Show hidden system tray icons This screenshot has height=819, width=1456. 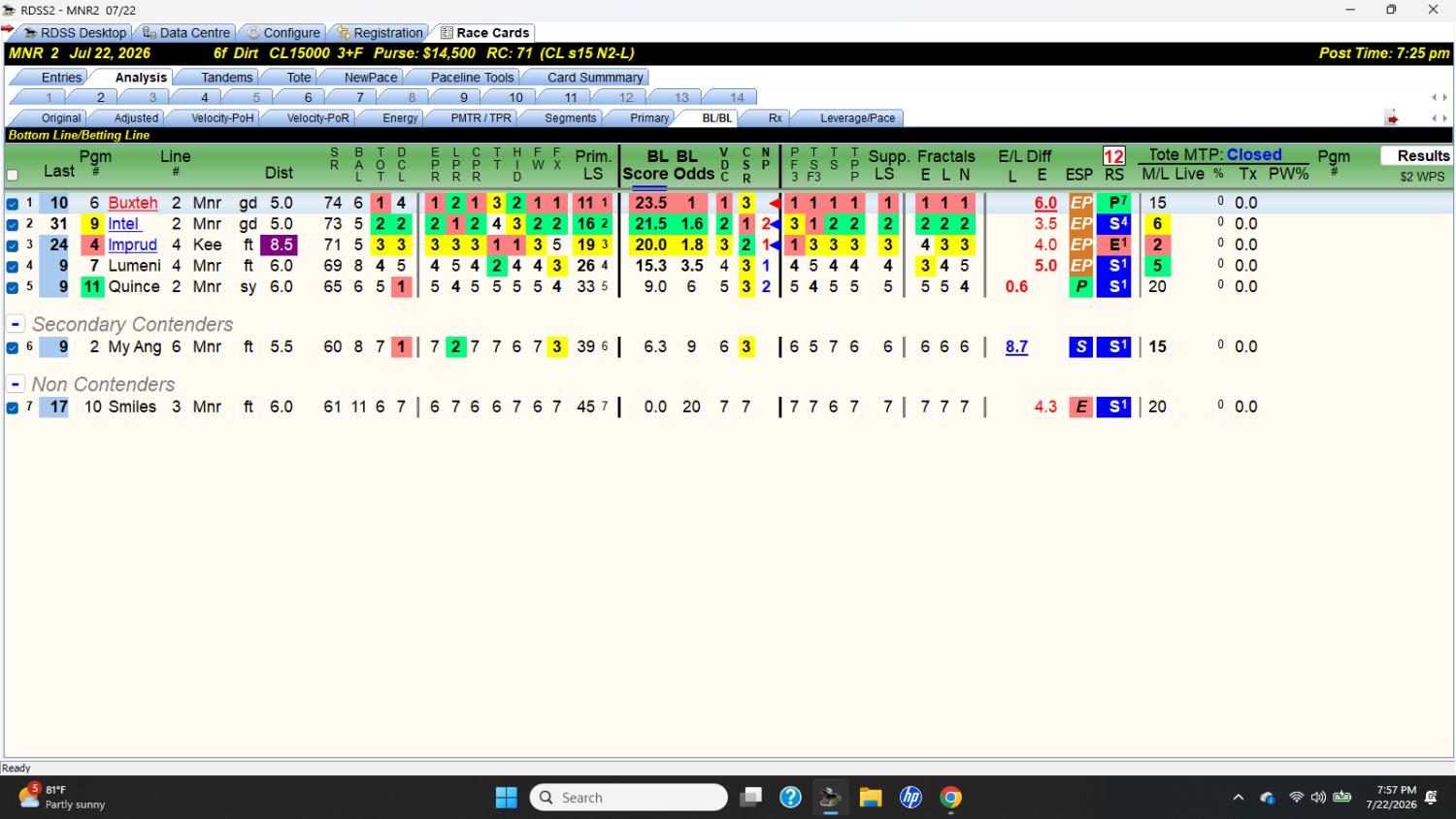coord(1238,798)
